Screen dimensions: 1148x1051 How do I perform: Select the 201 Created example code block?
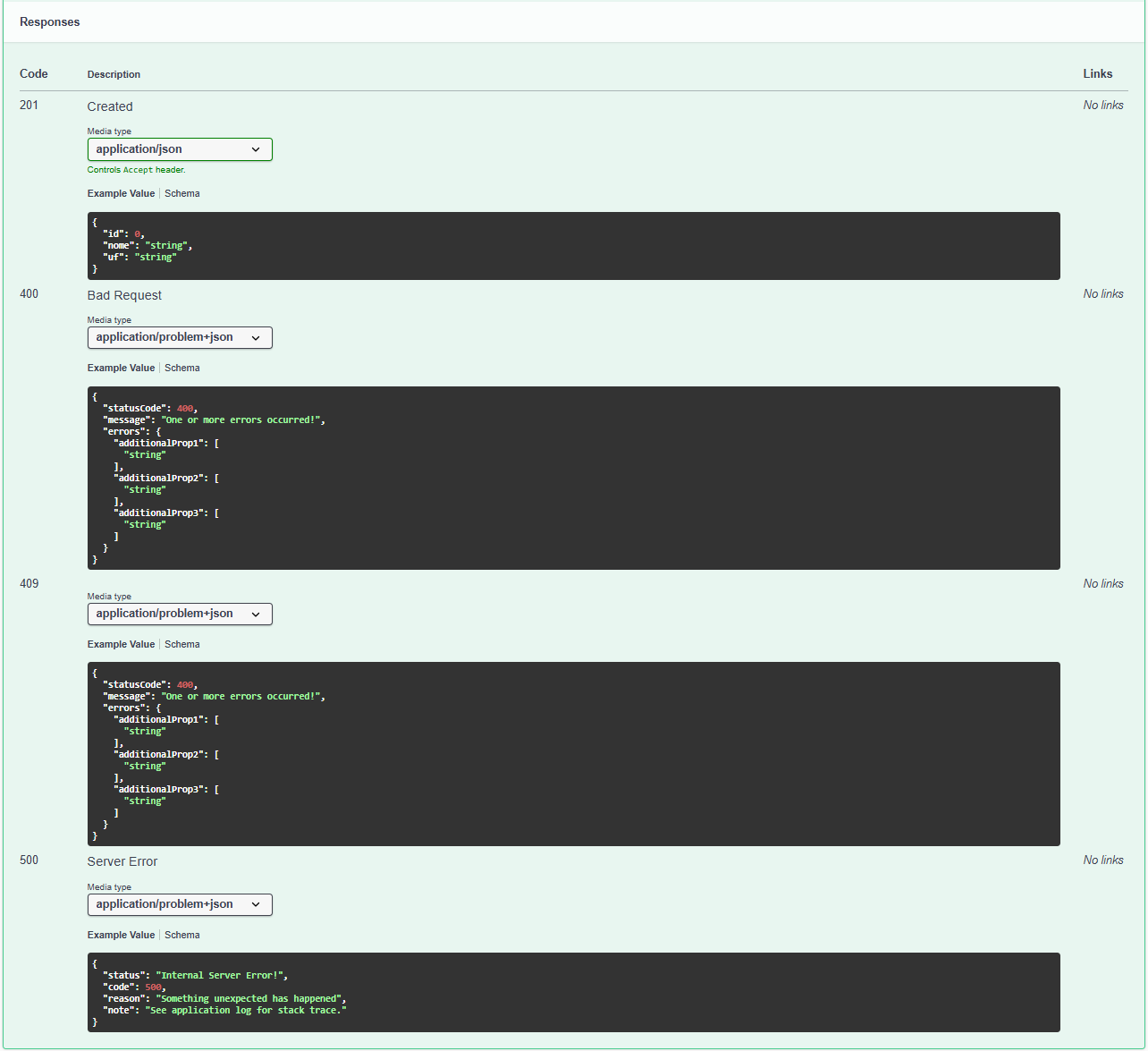click(x=572, y=245)
